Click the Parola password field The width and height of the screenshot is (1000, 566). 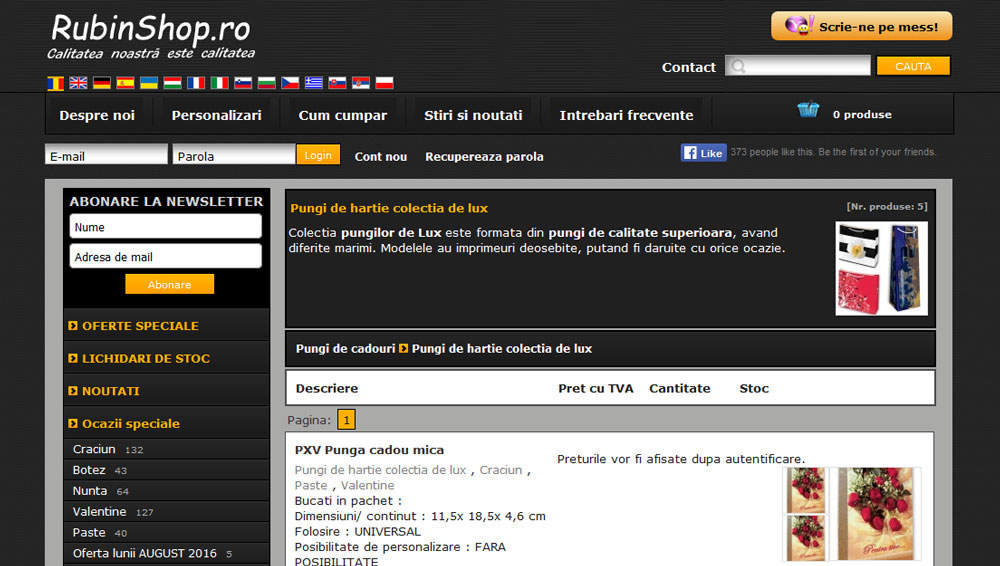pos(234,154)
